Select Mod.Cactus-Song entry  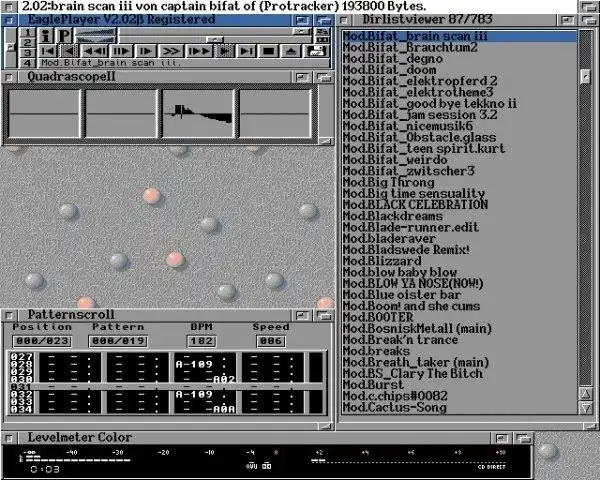tap(459, 407)
